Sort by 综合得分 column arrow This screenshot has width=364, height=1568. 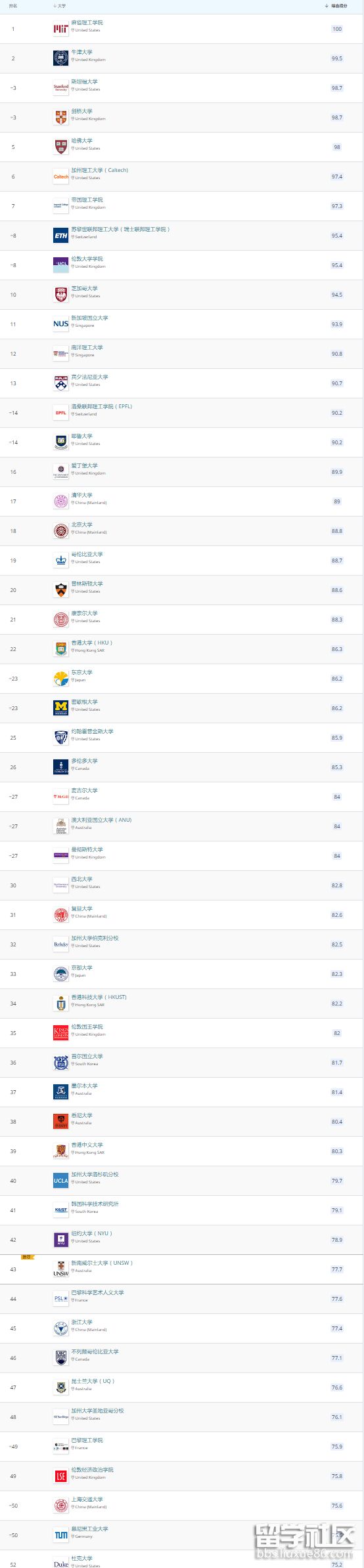click(x=327, y=6)
